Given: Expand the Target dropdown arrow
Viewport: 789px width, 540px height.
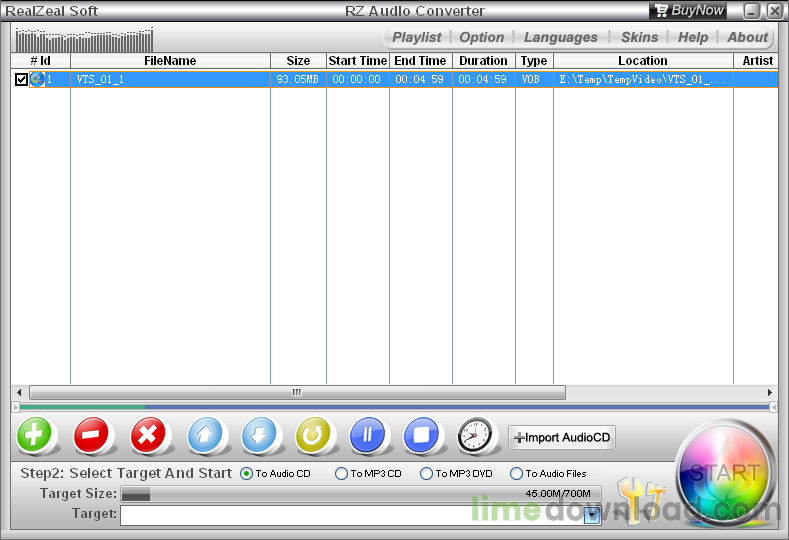Looking at the screenshot, I should [x=591, y=515].
